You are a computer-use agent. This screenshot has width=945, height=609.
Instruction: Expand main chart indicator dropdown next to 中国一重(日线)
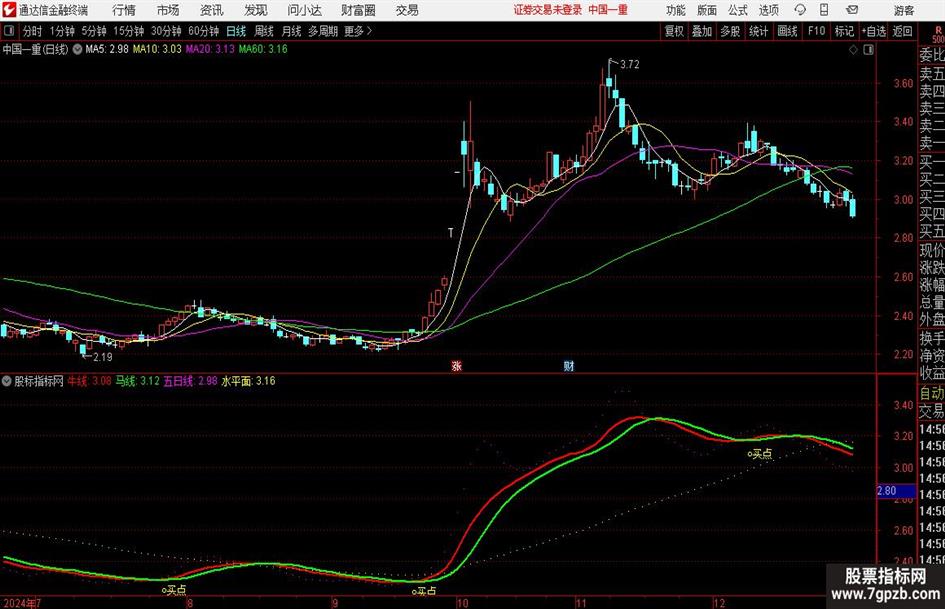tap(77, 49)
